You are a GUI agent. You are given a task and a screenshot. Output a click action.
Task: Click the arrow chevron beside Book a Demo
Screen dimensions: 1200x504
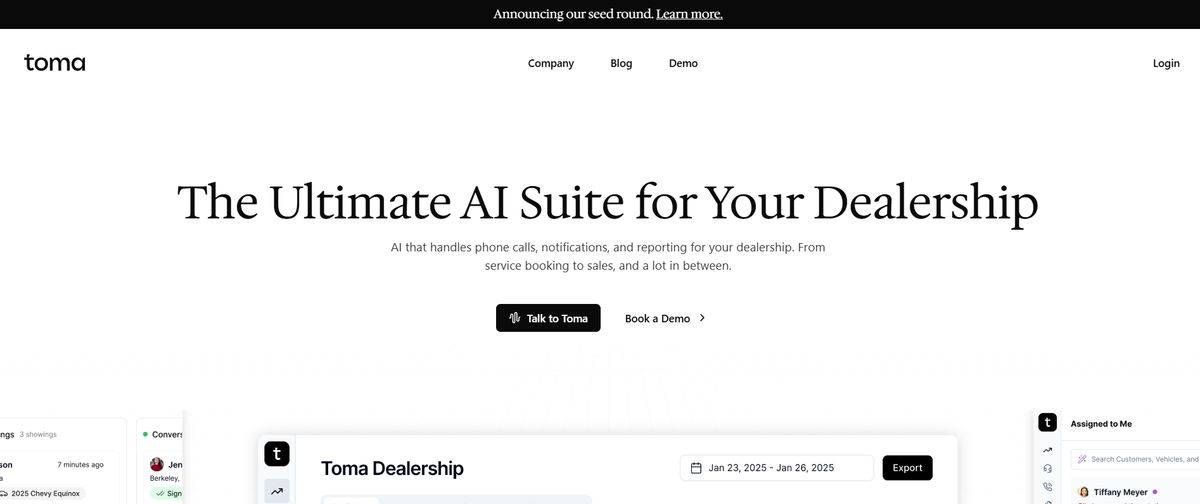tap(702, 318)
